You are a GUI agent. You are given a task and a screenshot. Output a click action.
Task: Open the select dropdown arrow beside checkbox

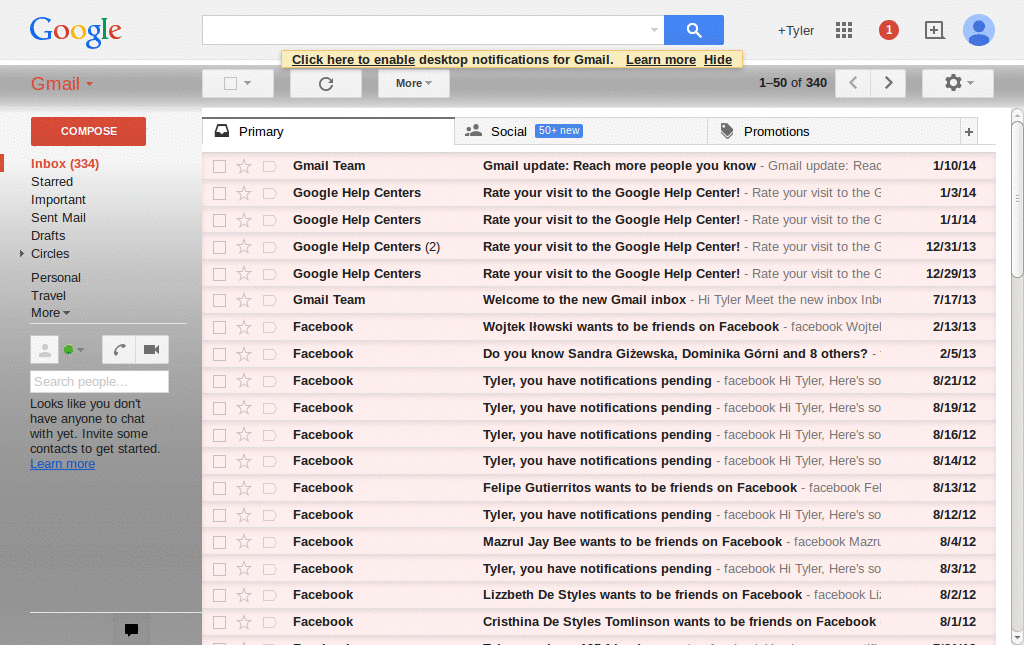(x=248, y=83)
